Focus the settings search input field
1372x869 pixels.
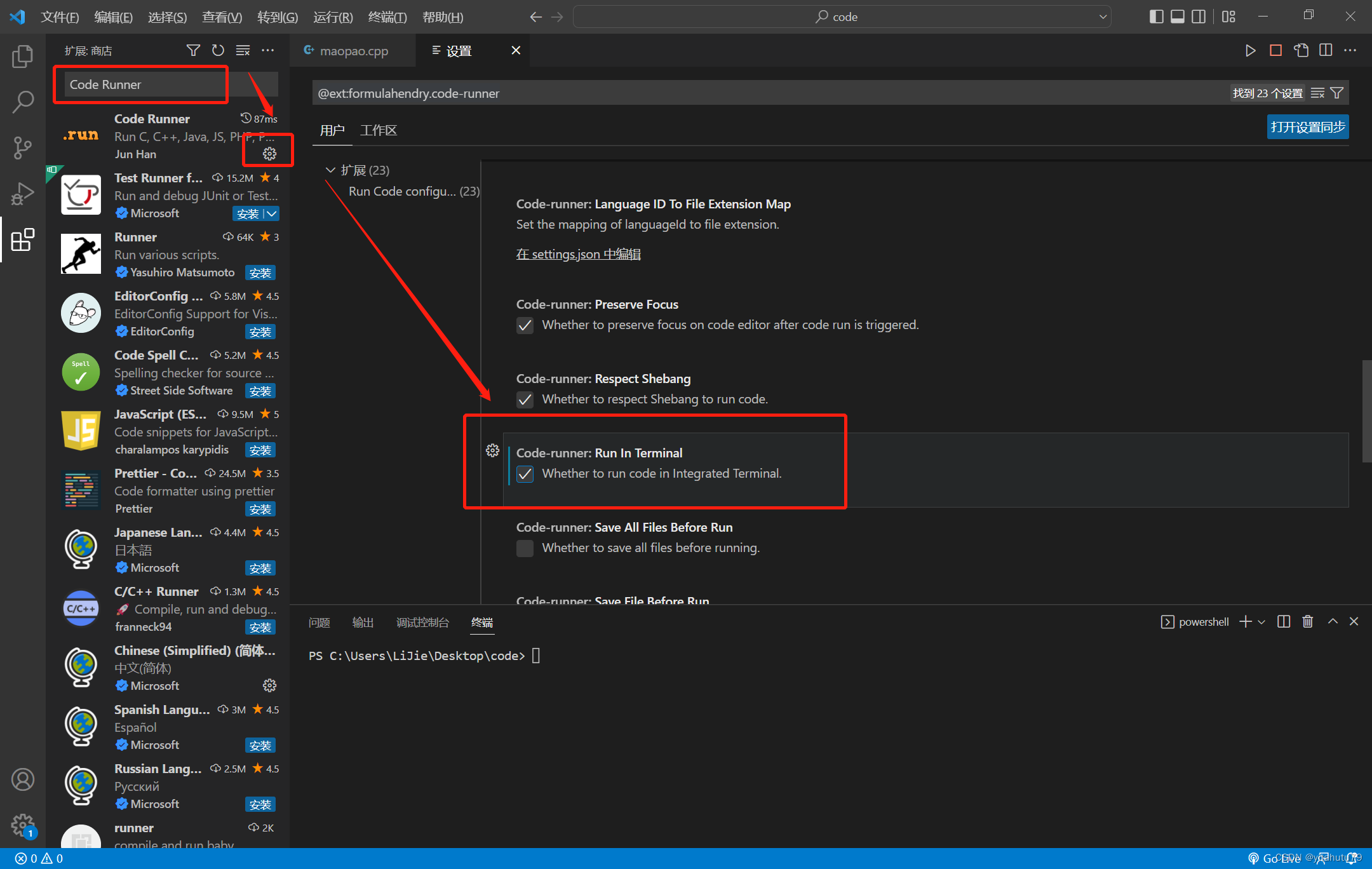tap(772, 93)
